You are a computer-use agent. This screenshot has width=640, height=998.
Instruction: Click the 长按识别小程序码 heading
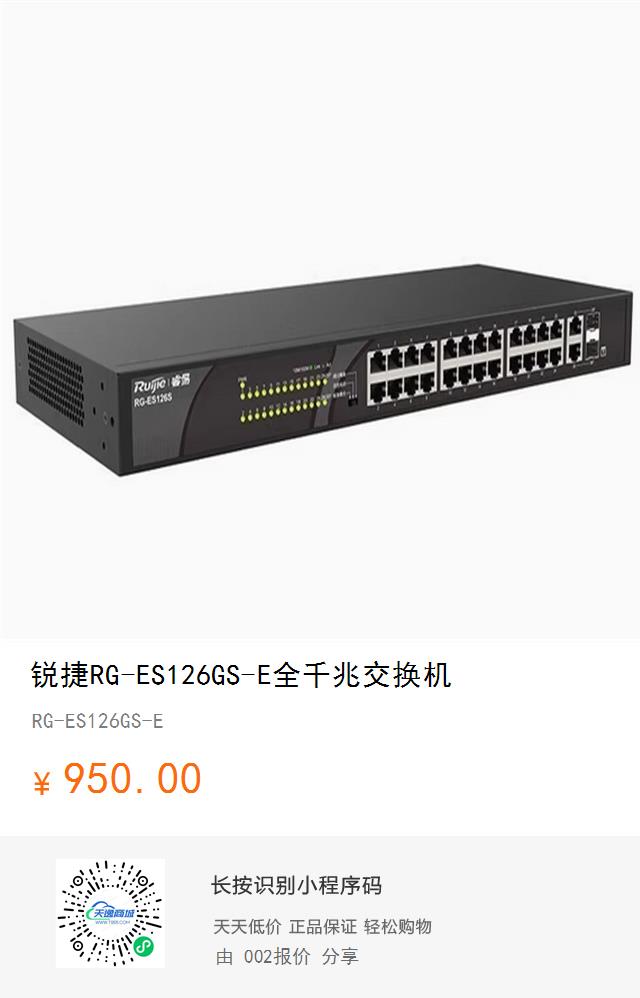click(x=296, y=885)
